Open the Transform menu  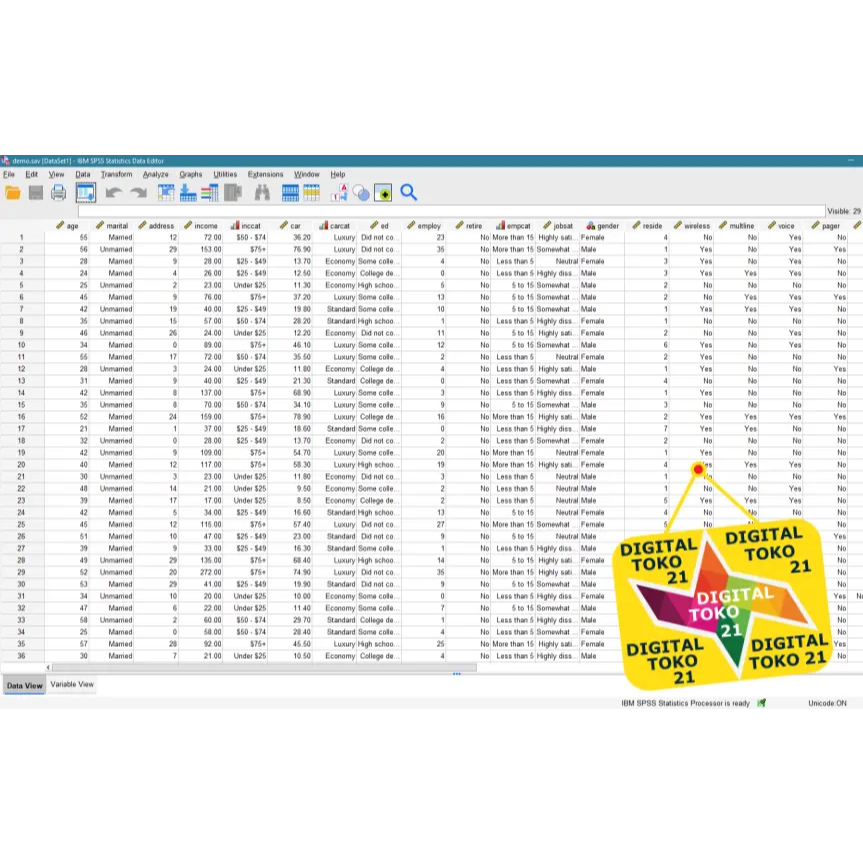click(116, 174)
